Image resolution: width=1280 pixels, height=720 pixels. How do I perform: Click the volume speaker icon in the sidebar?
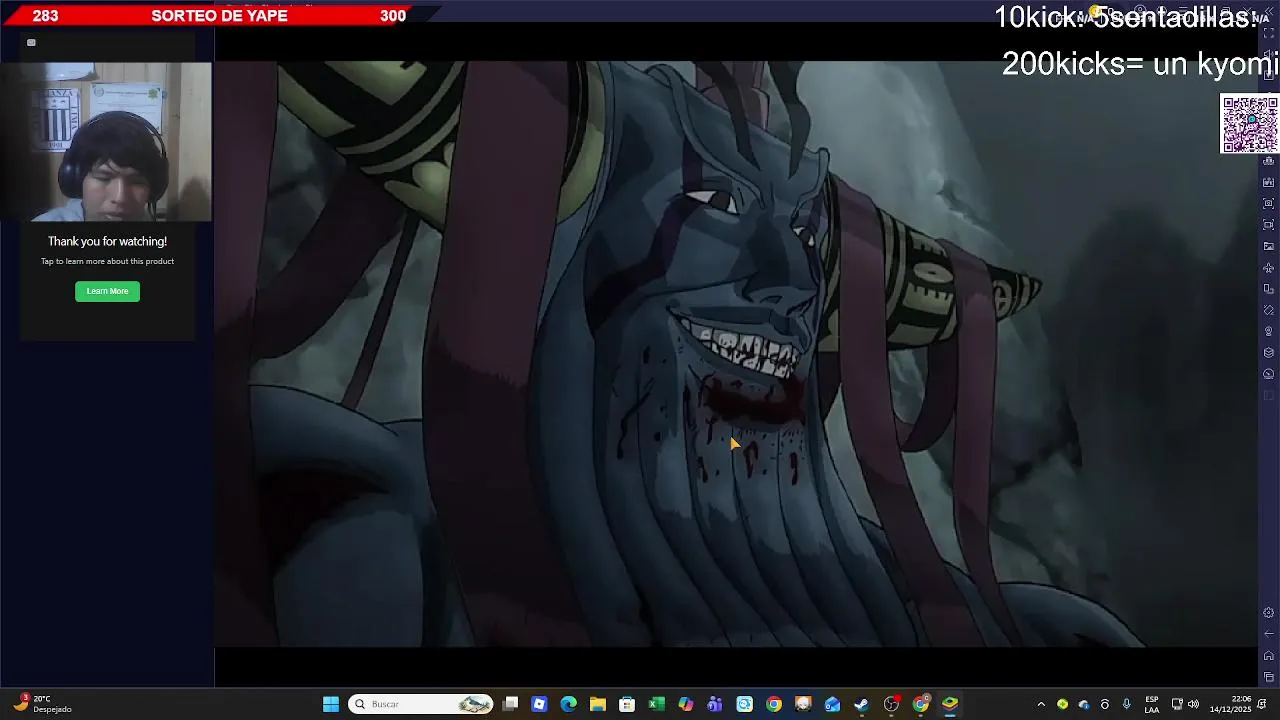1268,54
